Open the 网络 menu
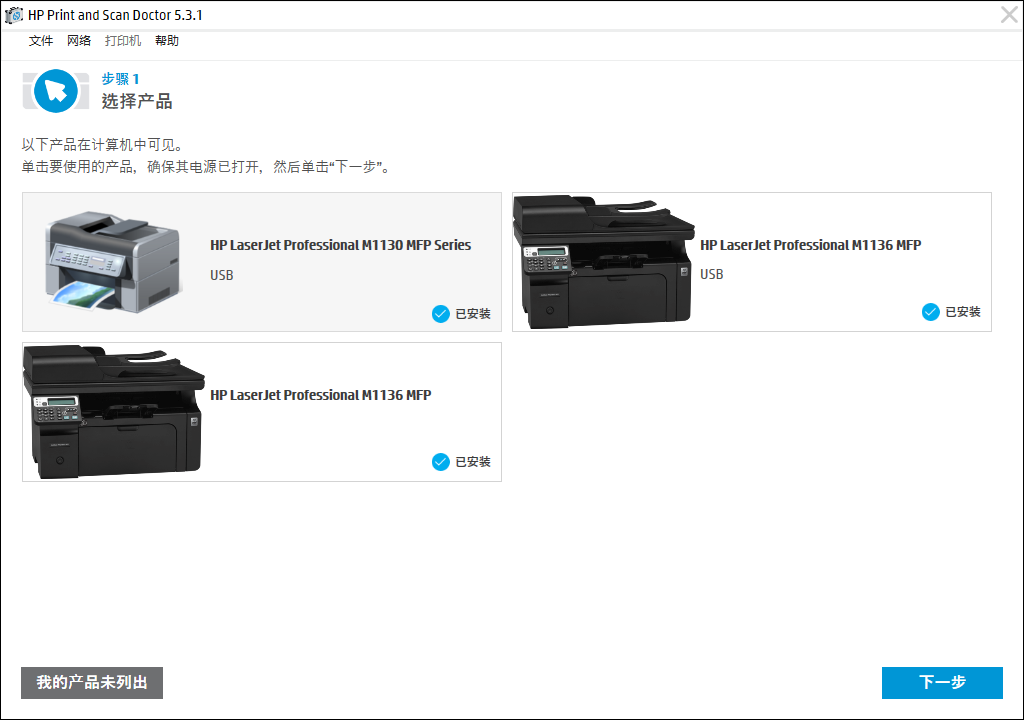 tap(79, 41)
